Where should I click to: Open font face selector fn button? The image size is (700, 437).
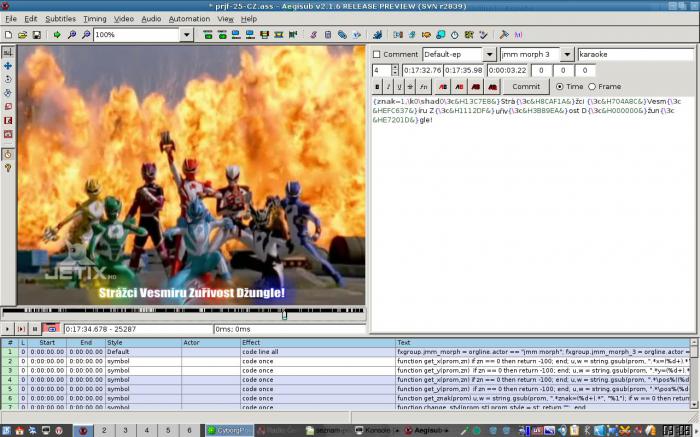coord(423,87)
